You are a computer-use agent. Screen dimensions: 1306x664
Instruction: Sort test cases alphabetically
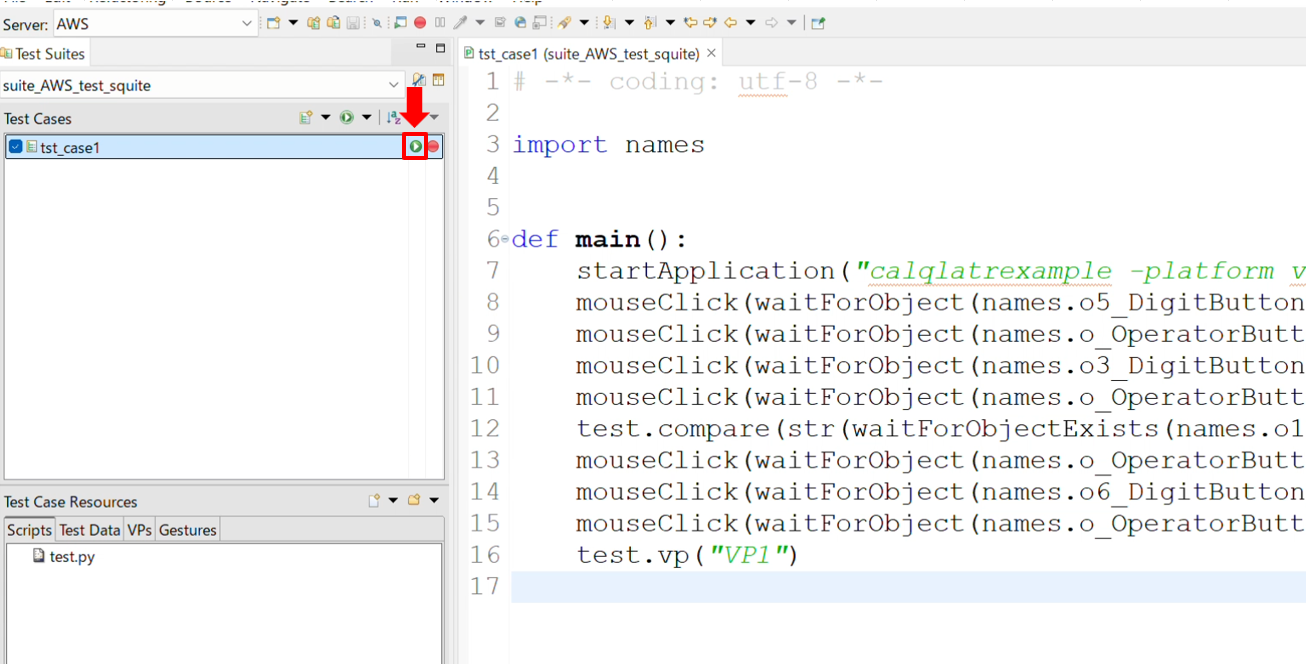394,118
